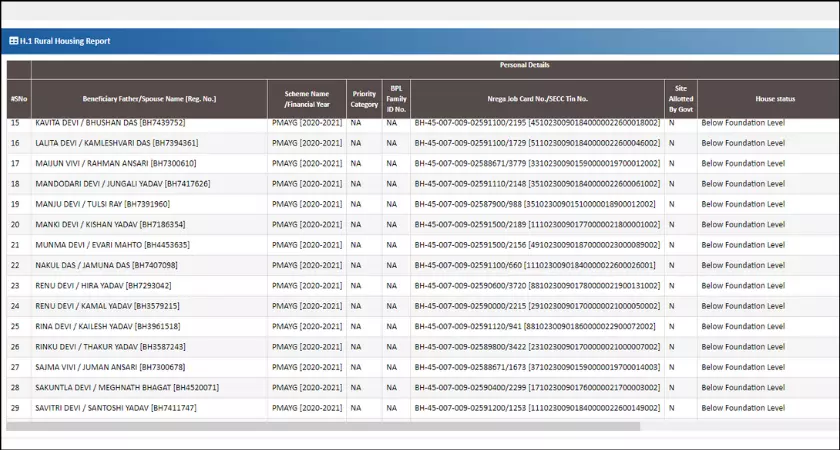Click PMAYG [2020-2021] in row 24

(x=307, y=306)
